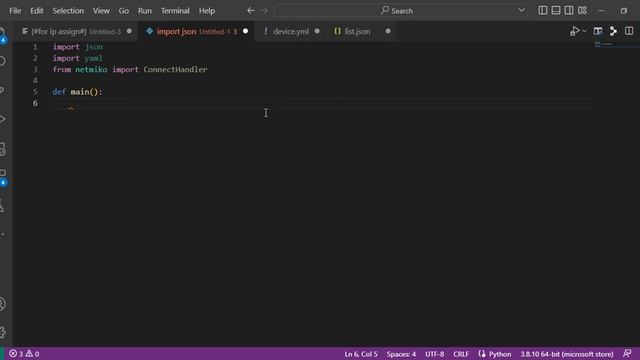Close the device.yml tab via its unsaved dot
Viewport: 640px width, 360px height.
317,31
